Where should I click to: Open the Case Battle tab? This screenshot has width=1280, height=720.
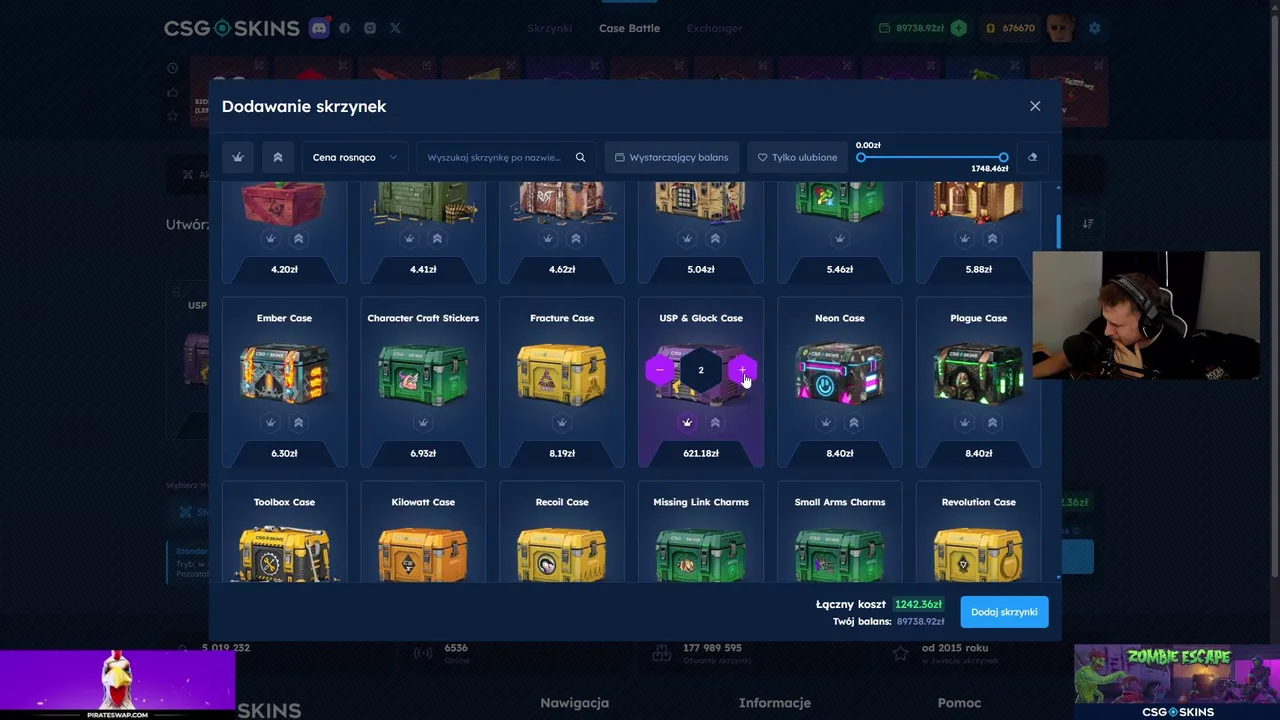pyautogui.click(x=629, y=28)
